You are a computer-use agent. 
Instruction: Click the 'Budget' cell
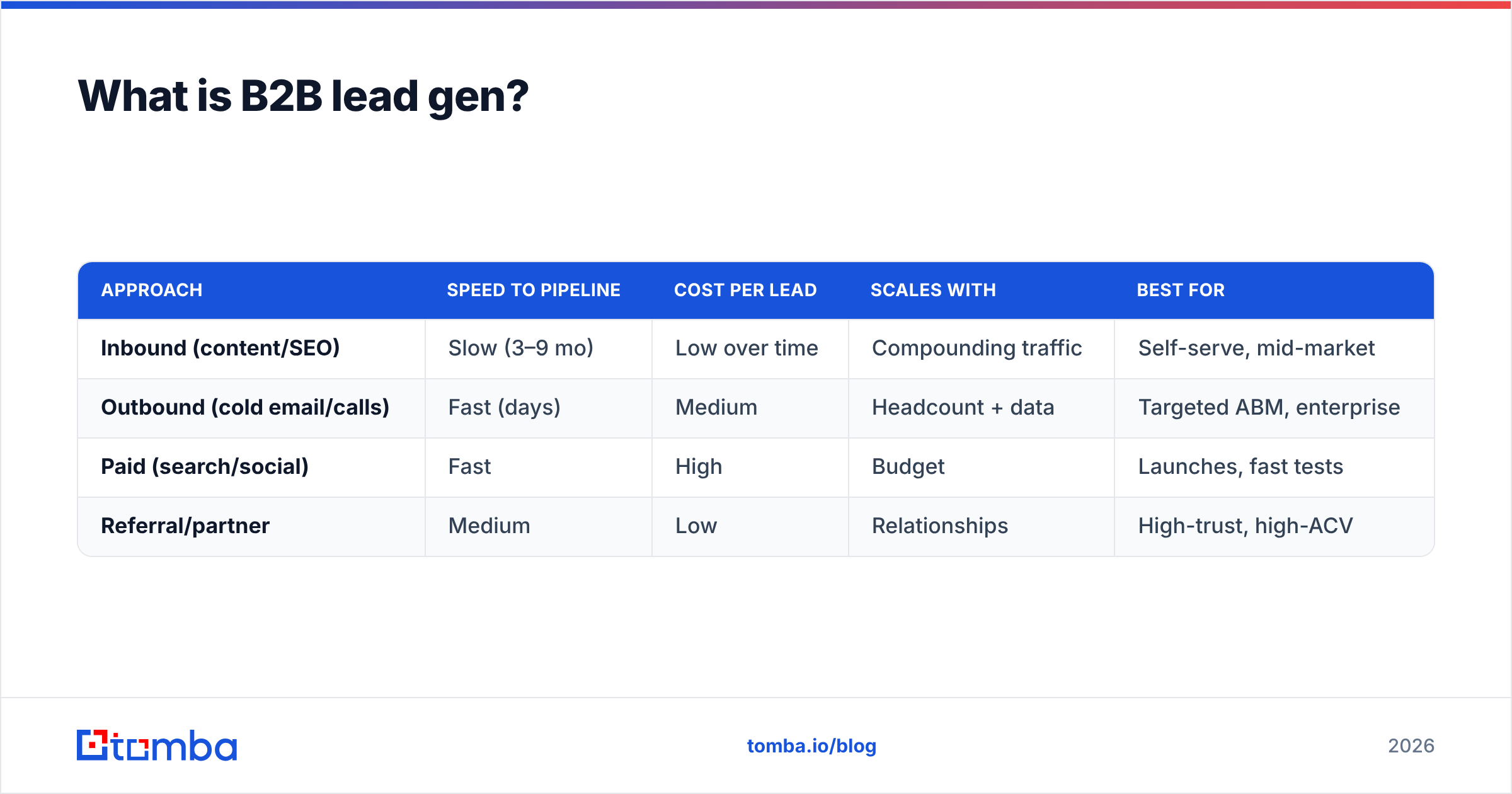tap(981, 467)
